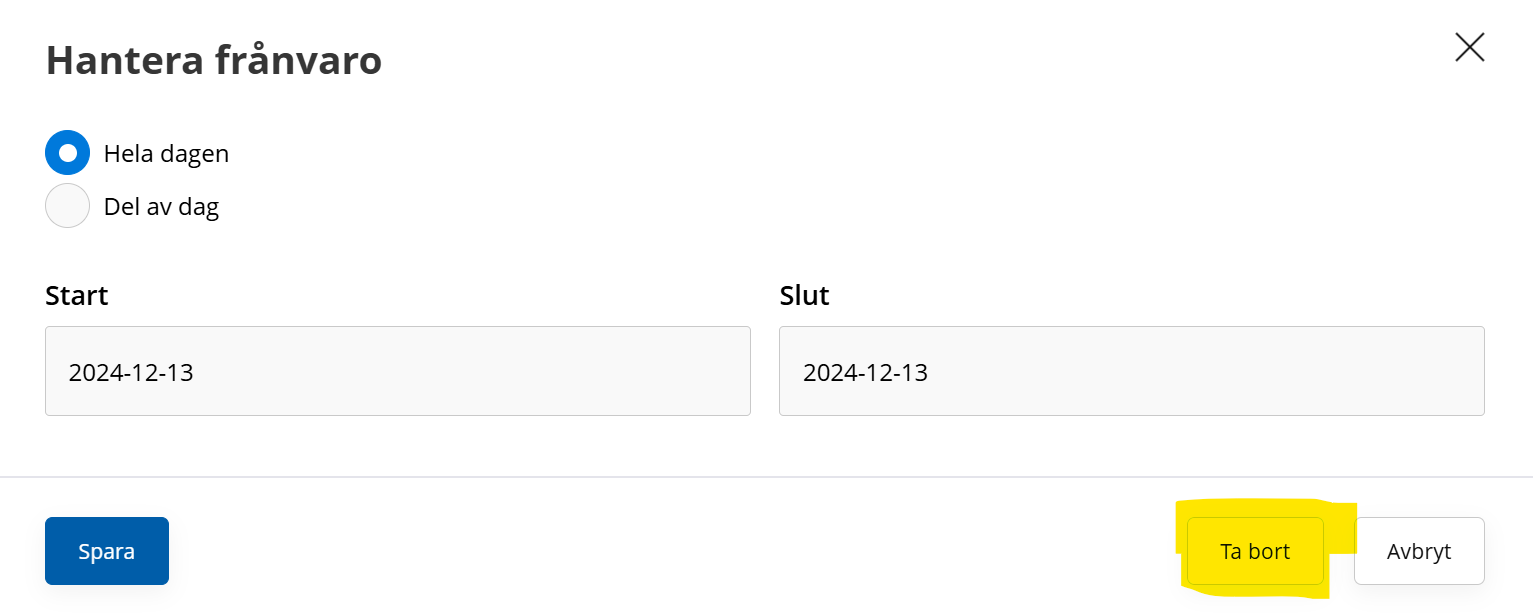
Task: Save absence with the Spara button
Action: click(x=107, y=551)
